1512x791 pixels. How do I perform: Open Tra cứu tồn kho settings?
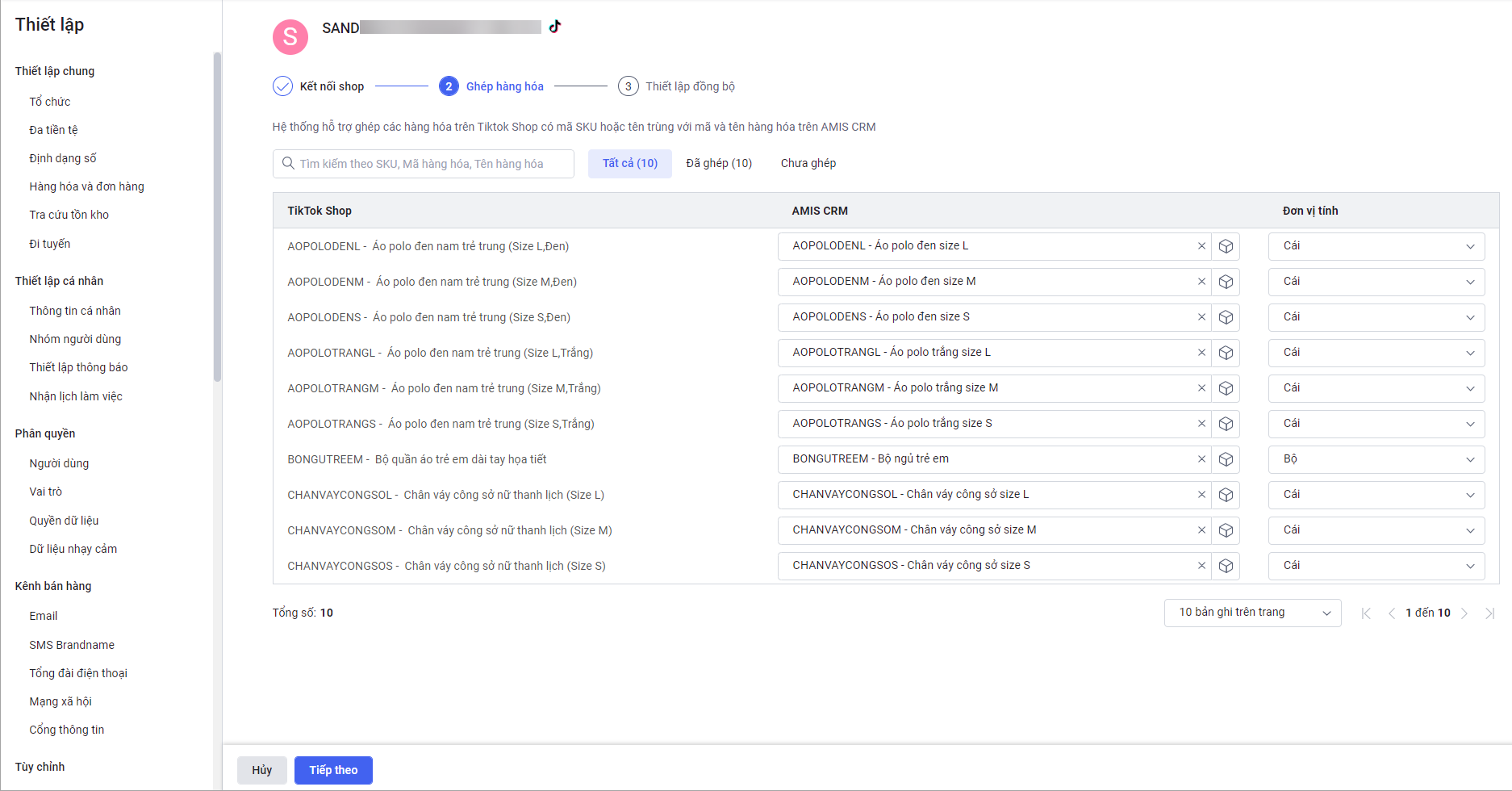coord(69,215)
